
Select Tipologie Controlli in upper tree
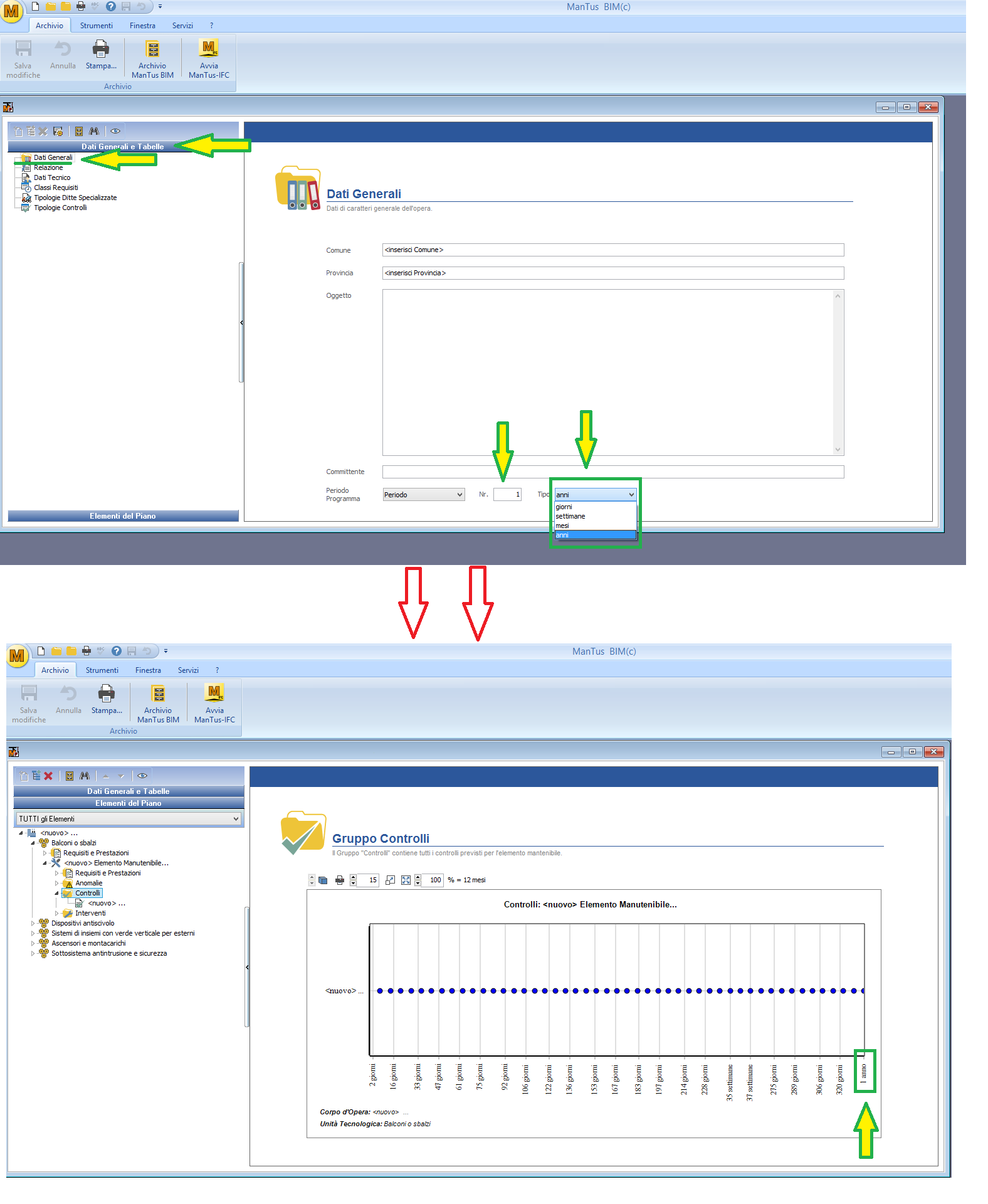[60, 208]
